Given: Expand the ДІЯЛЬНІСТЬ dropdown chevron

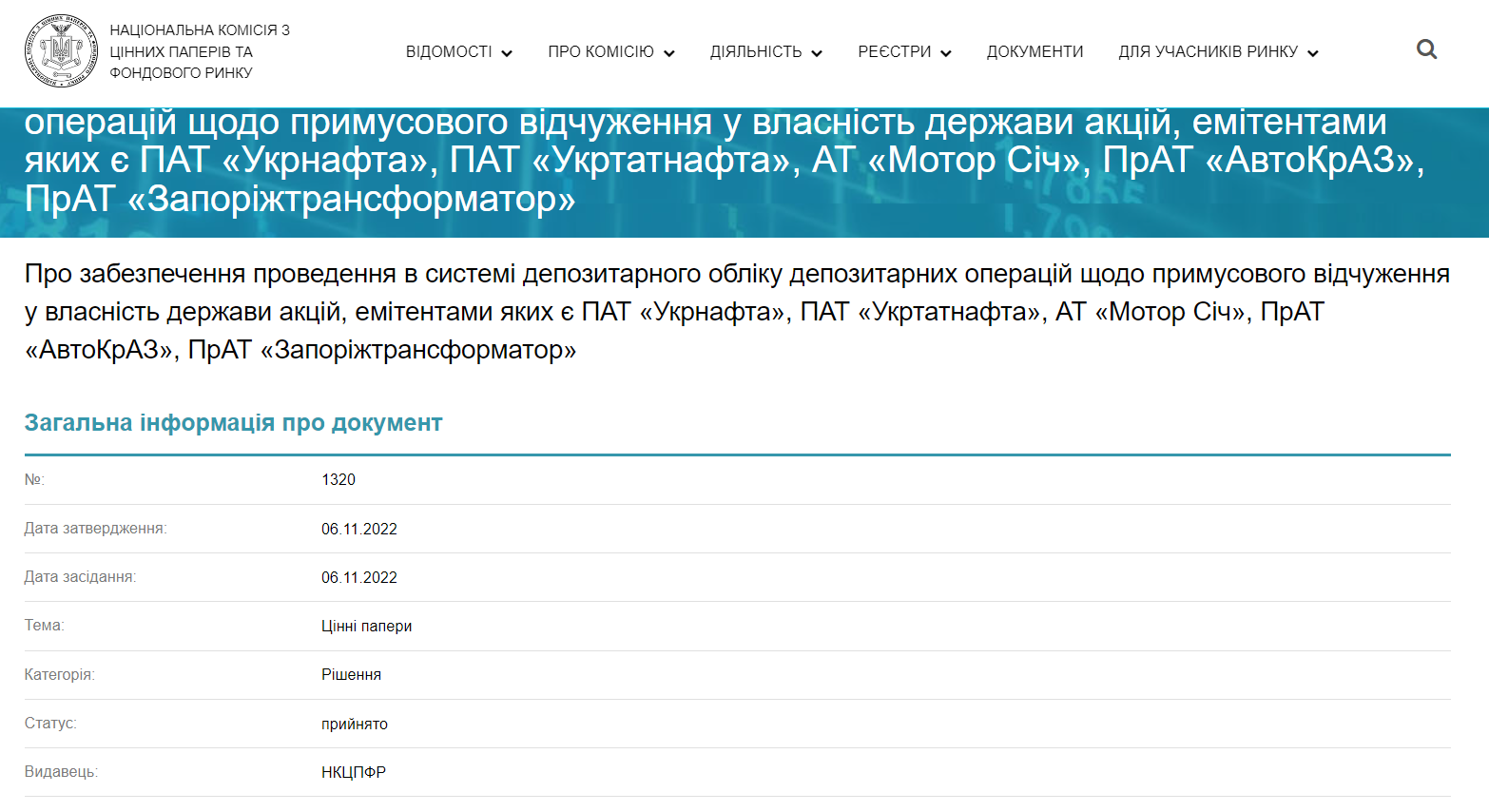Looking at the screenshot, I should [x=817, y=53].
